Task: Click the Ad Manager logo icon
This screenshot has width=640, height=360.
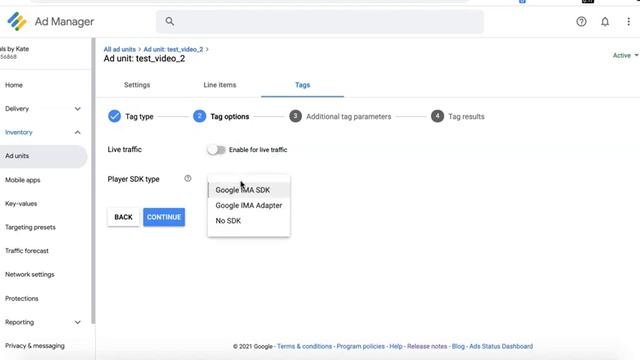Action: tap(17, 21)
